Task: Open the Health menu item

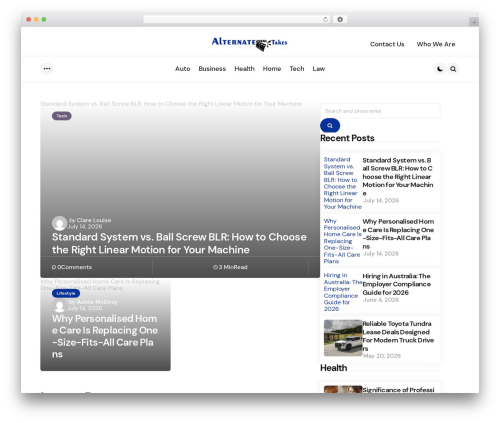Action: click(x=244, y=69)
